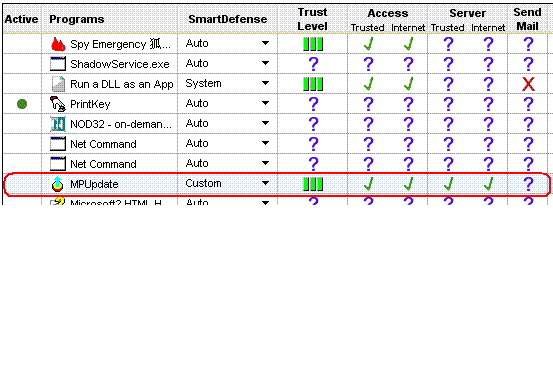Toggle Access Trusted permission for ShadowService.exe
The height and width of the screenshot is (384, 553).
(368, 64)
